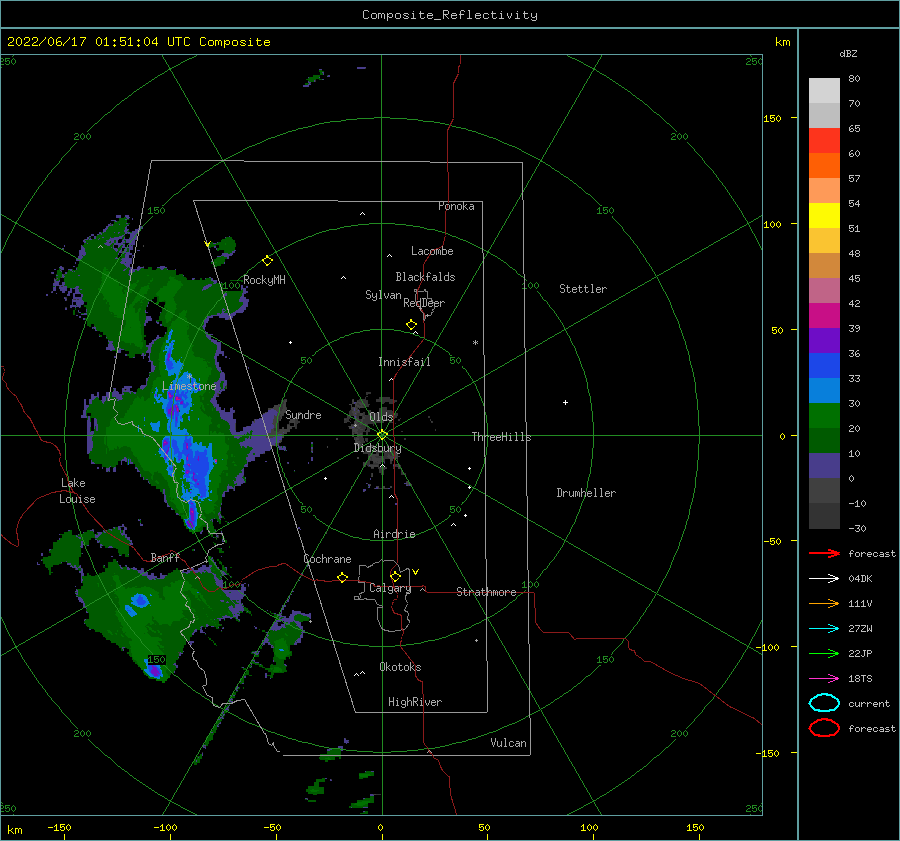The image size is (900, 841).
Task: Click the yellow diamond marker near RockyMH
Action: (x=267, y=261)
